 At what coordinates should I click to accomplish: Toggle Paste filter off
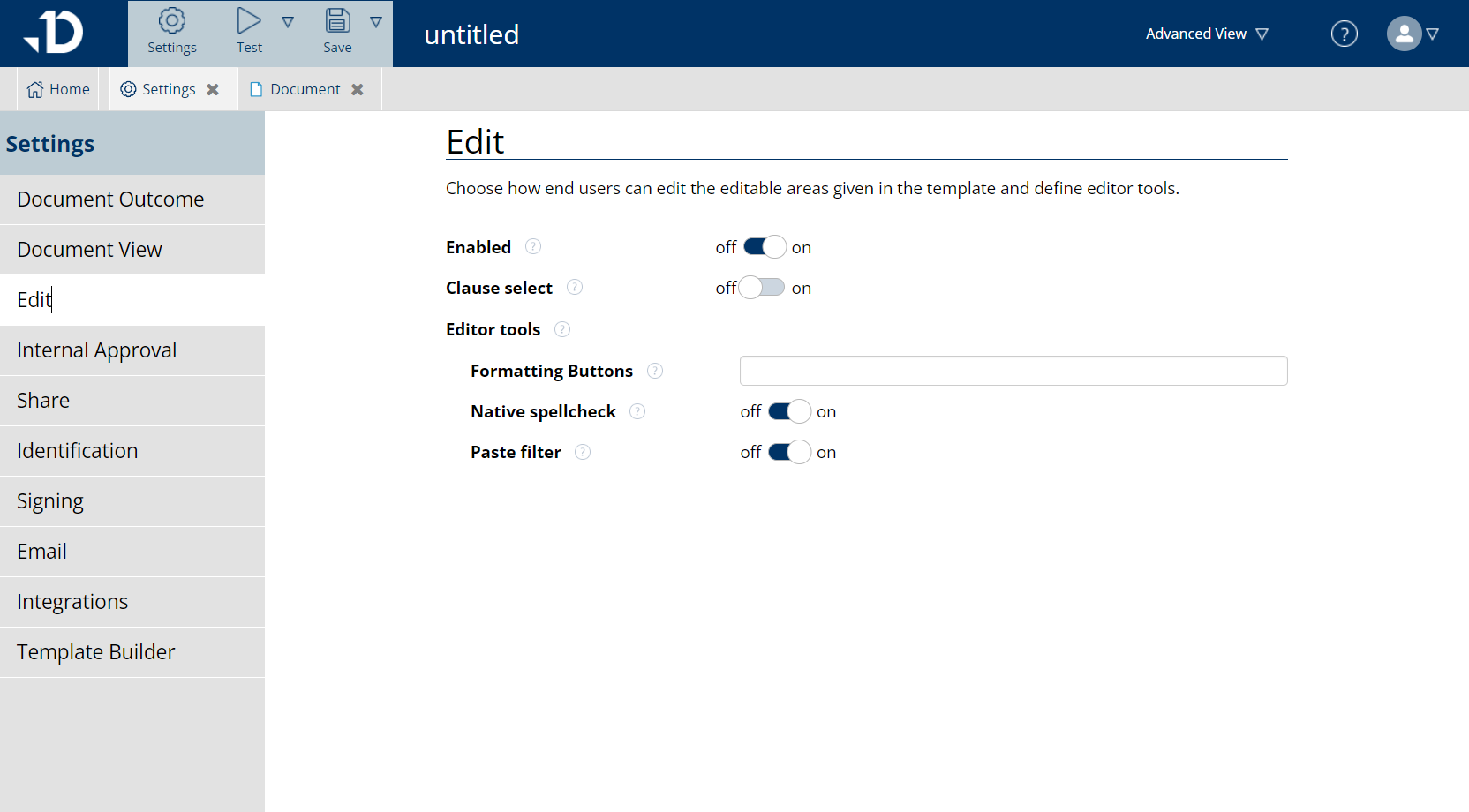point(790,451)
